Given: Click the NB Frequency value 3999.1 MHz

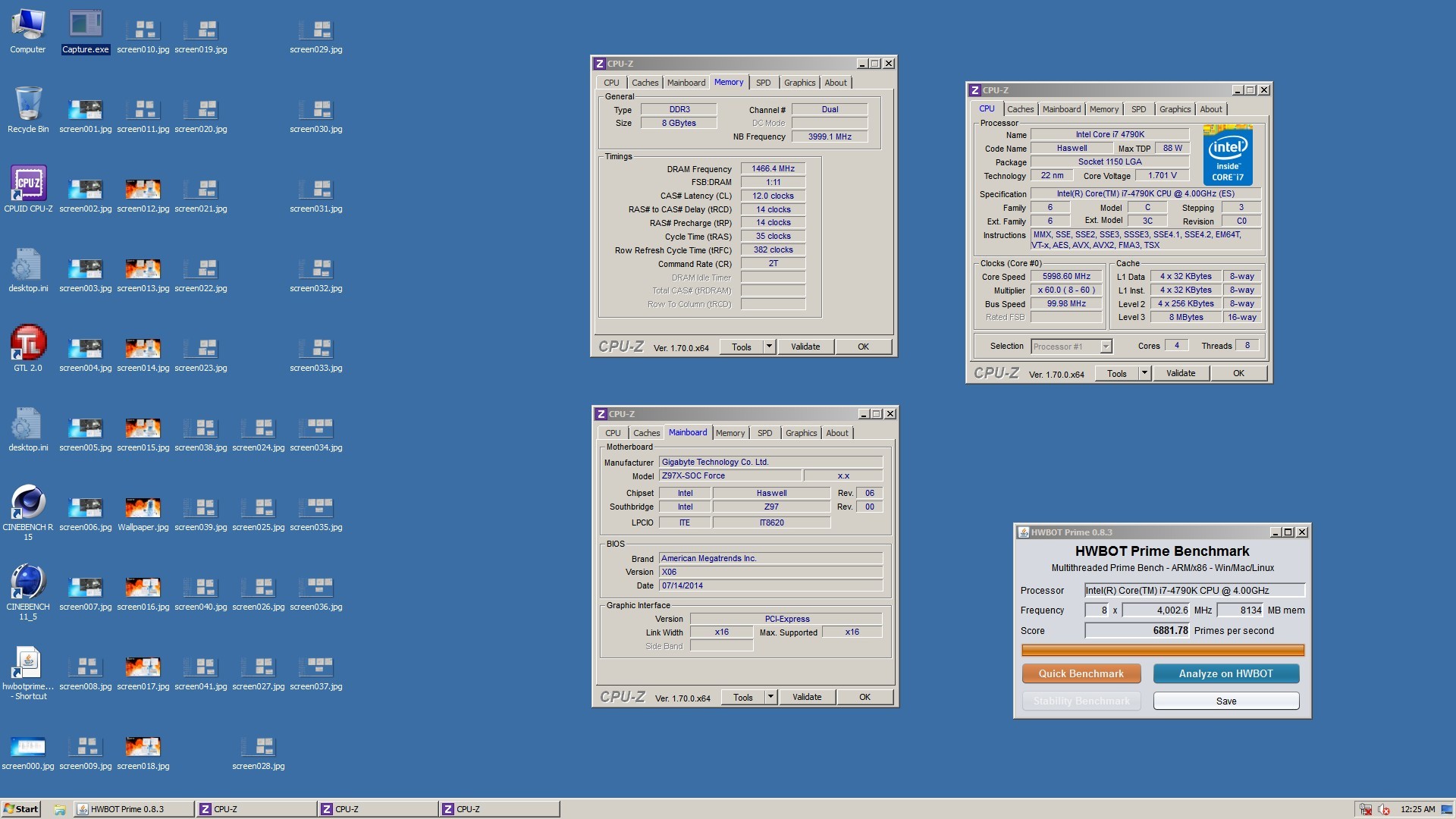Looking at the screenshot, I should pos(830,136).
